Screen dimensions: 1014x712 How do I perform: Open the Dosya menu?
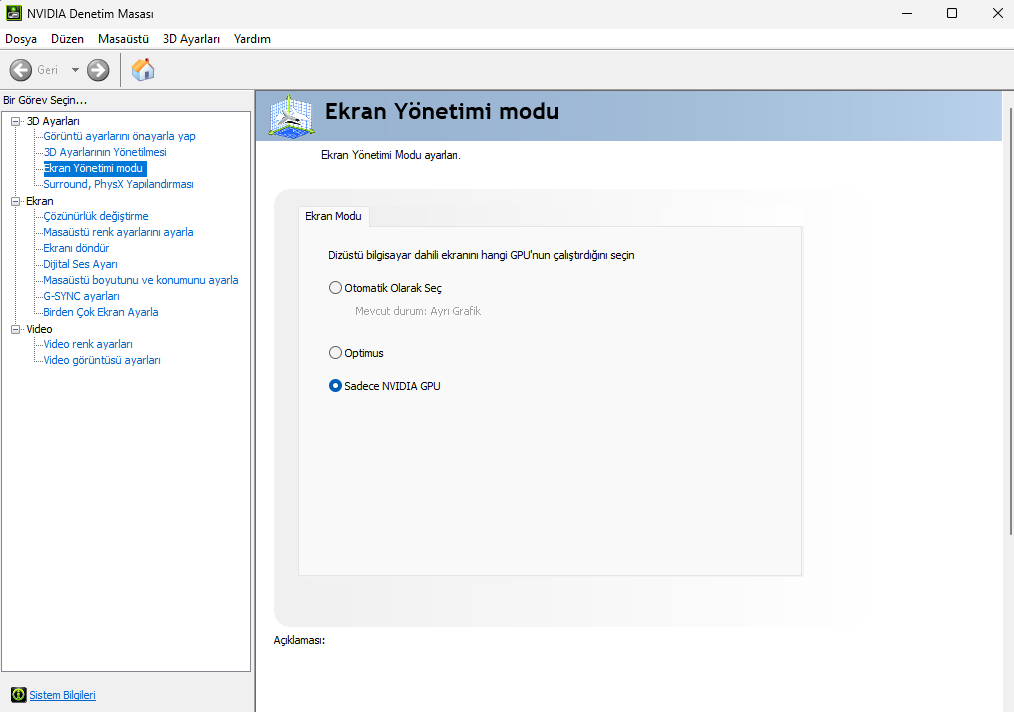[21, 39]
